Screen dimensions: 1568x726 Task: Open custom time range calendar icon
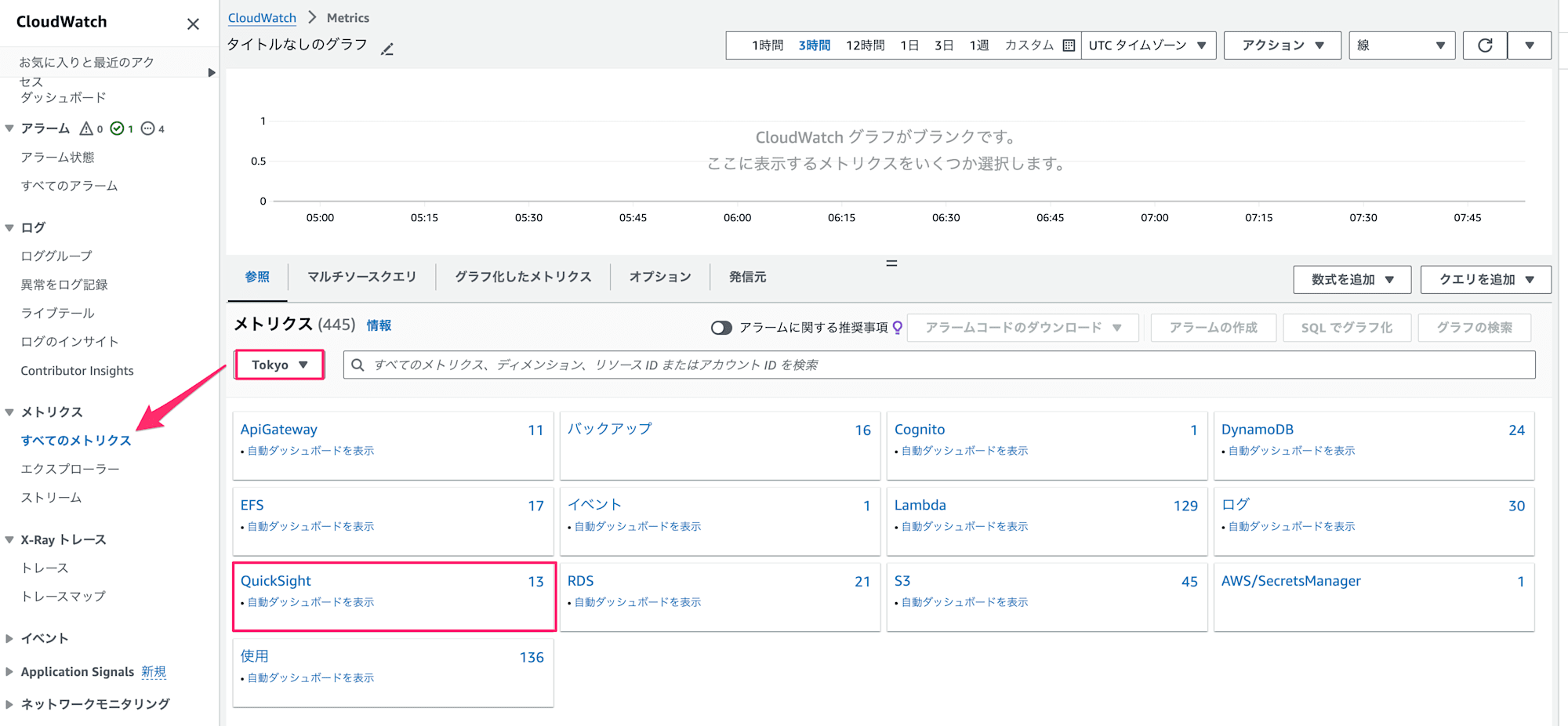[1069, 45]
